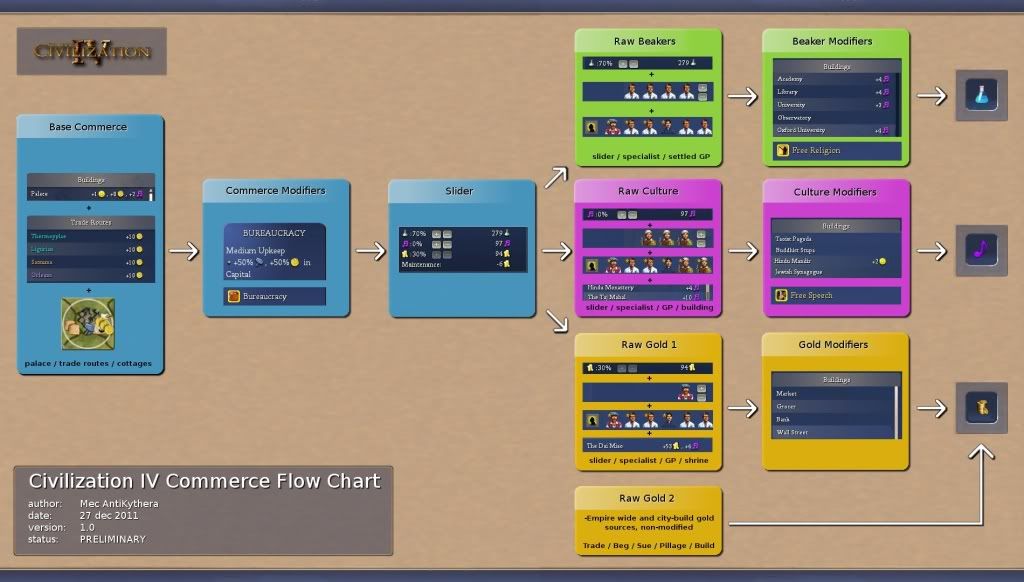Select the Jewish Synagogue row
Viewport: 1024px width, 582px height.
[836, 272]
